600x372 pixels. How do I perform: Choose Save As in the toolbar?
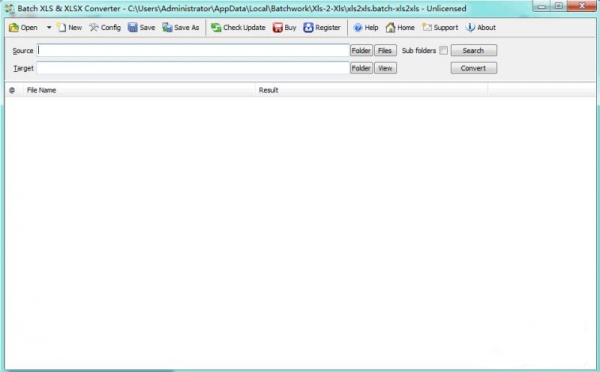181,28
